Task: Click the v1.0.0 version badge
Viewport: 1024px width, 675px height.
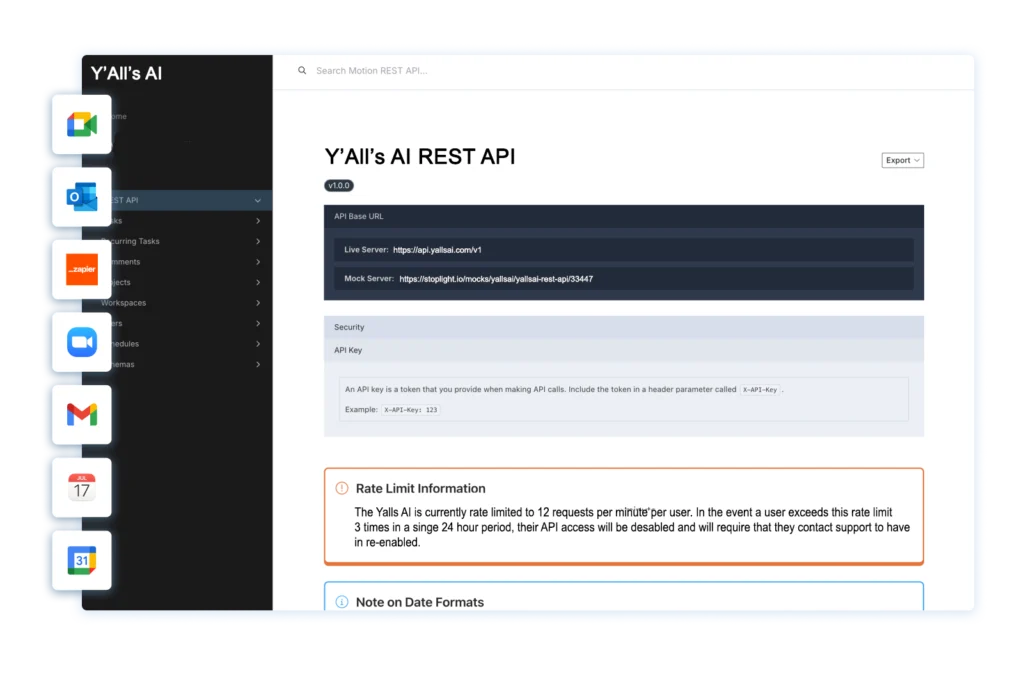Action: pos(340,185)
